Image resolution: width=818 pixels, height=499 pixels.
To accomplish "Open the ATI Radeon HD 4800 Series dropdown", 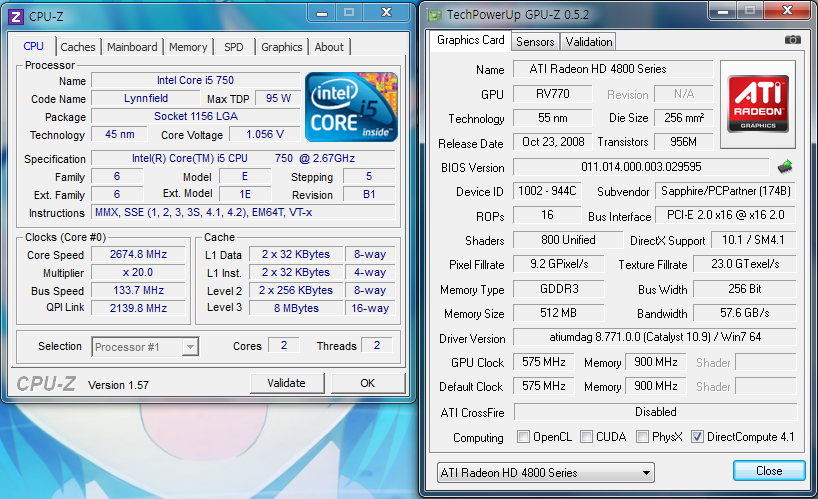I will (546, 472).
